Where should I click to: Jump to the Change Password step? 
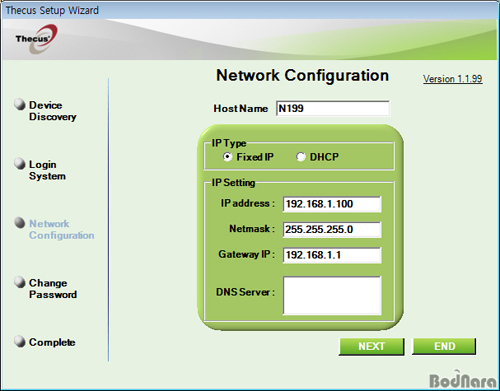[53, 289]
